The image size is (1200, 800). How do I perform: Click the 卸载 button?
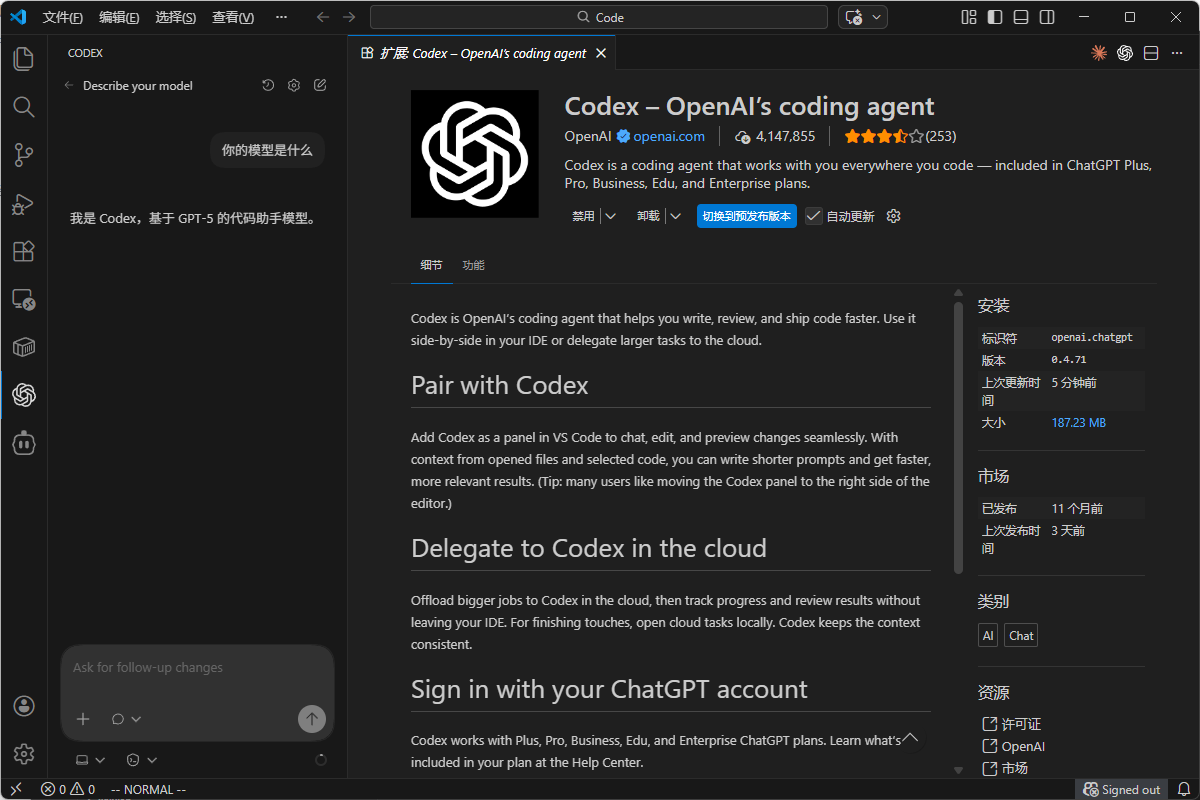[x=648, y=216]
